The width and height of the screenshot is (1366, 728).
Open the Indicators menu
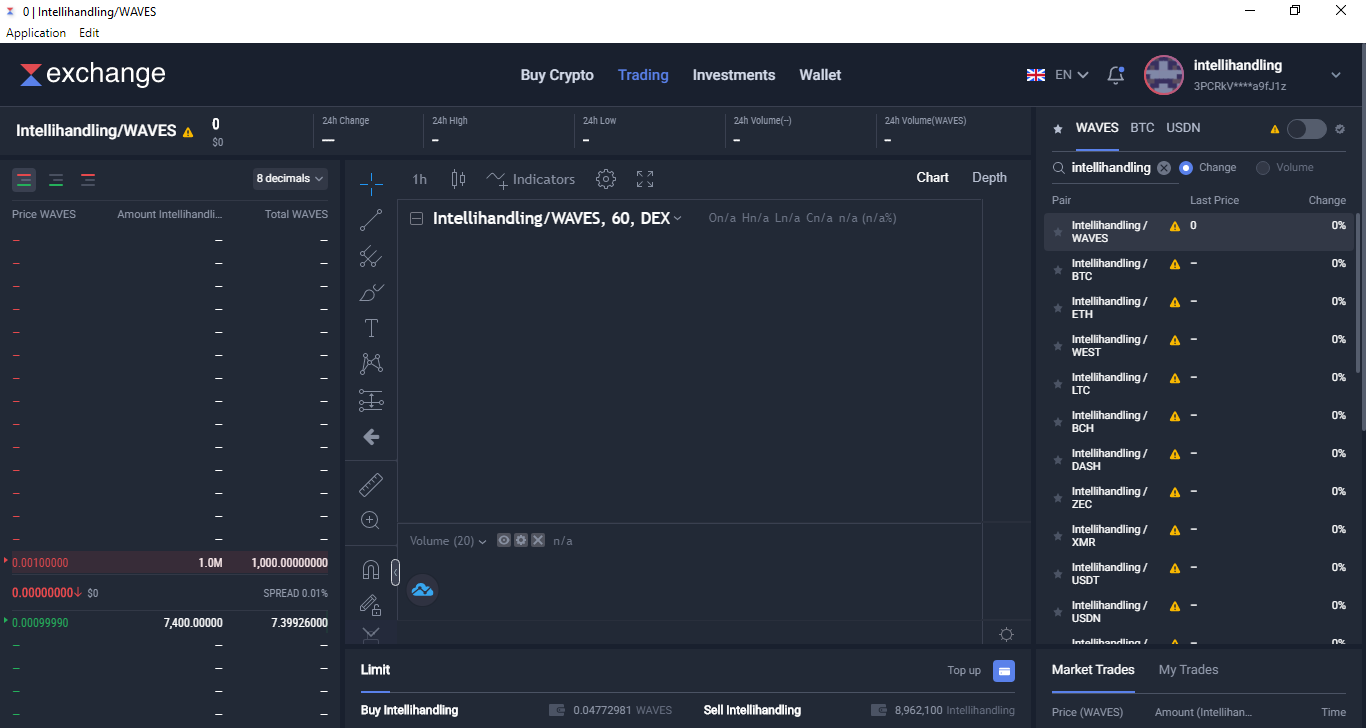(x=531, y=179)
